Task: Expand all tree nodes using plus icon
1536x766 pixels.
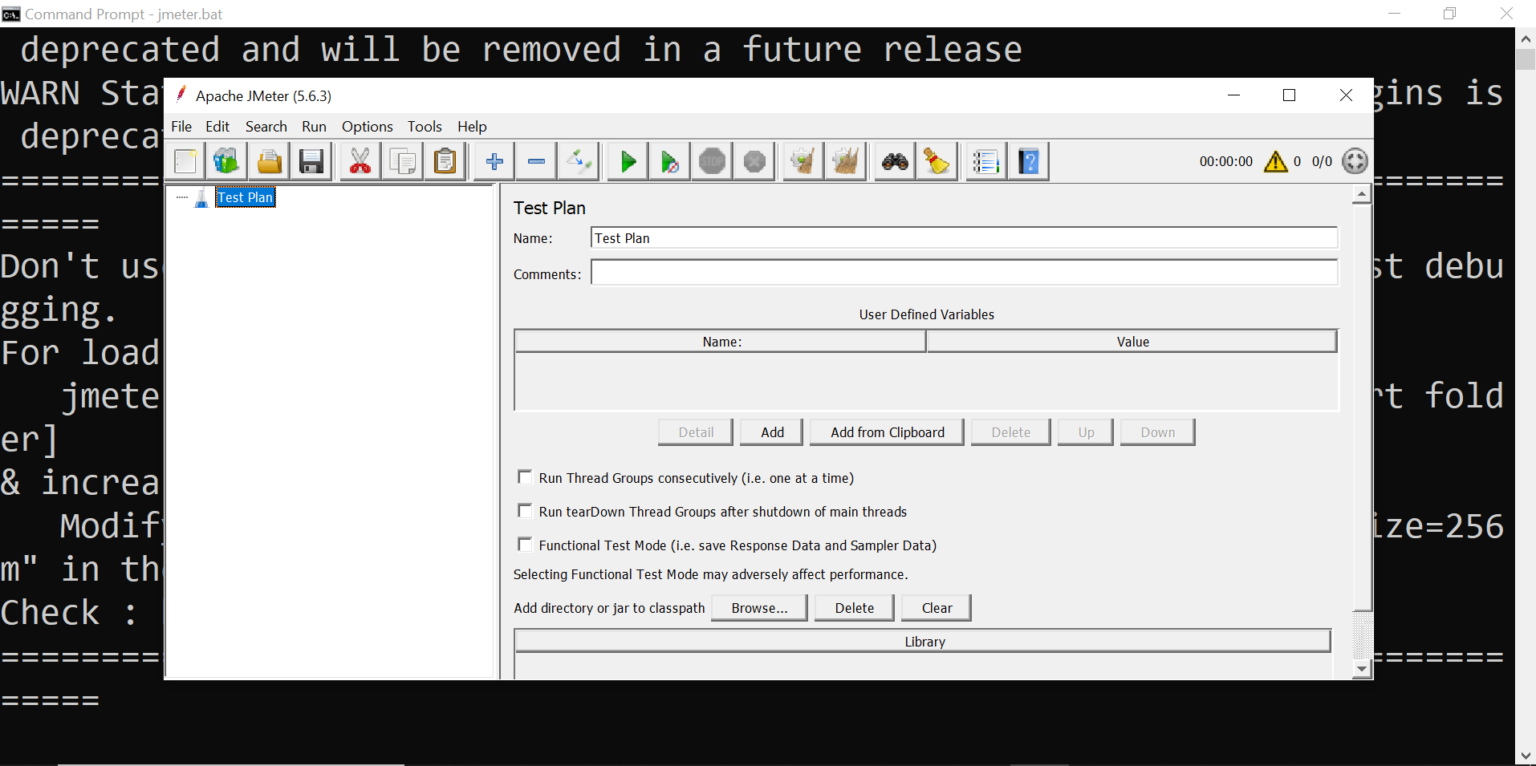Action: 493,160
